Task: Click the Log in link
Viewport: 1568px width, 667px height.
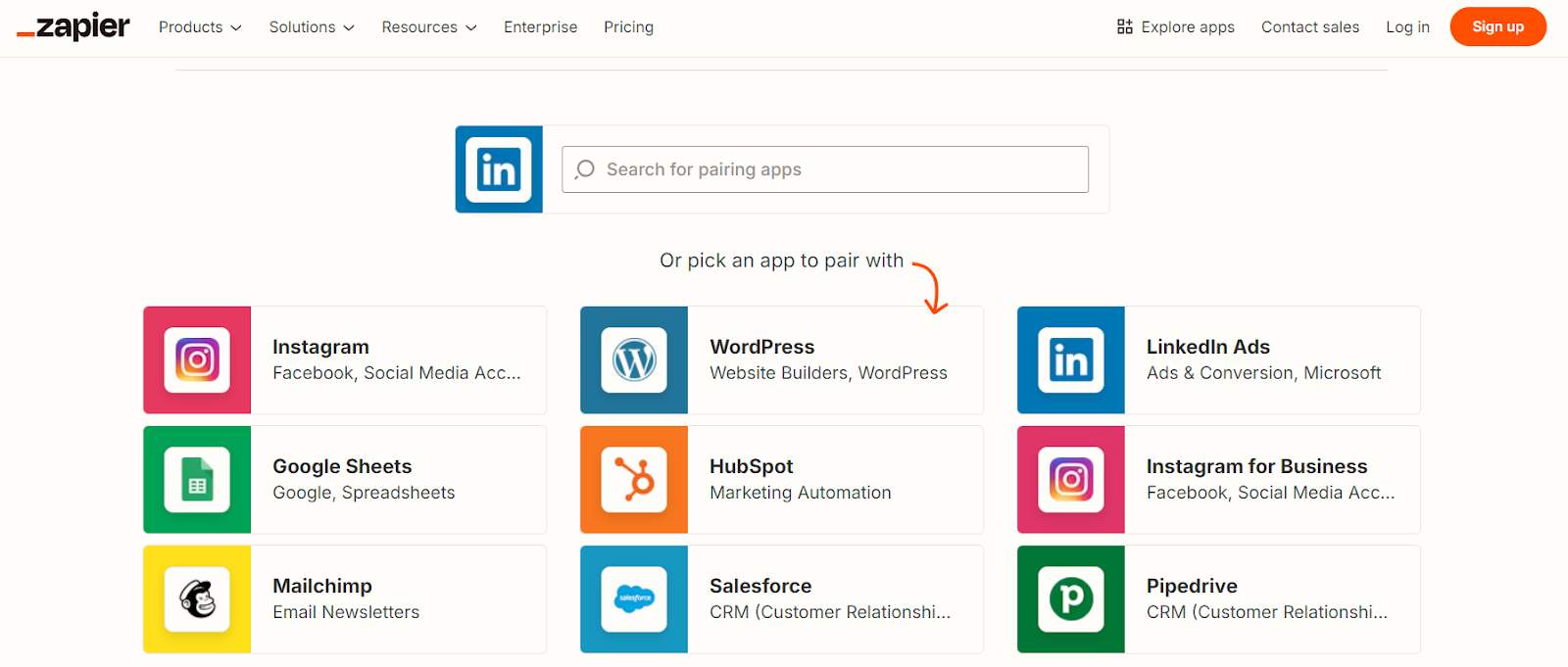Action: [1407, 27]
